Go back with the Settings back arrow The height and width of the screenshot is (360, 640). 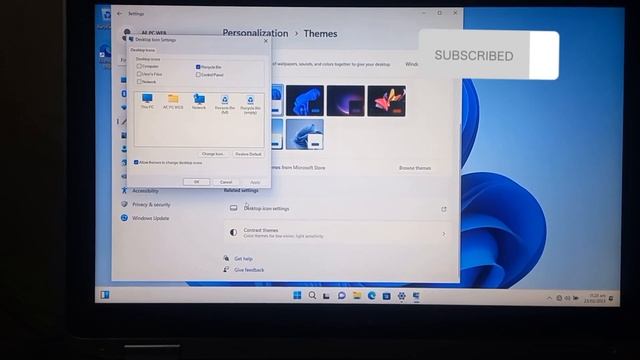[119, 13]
